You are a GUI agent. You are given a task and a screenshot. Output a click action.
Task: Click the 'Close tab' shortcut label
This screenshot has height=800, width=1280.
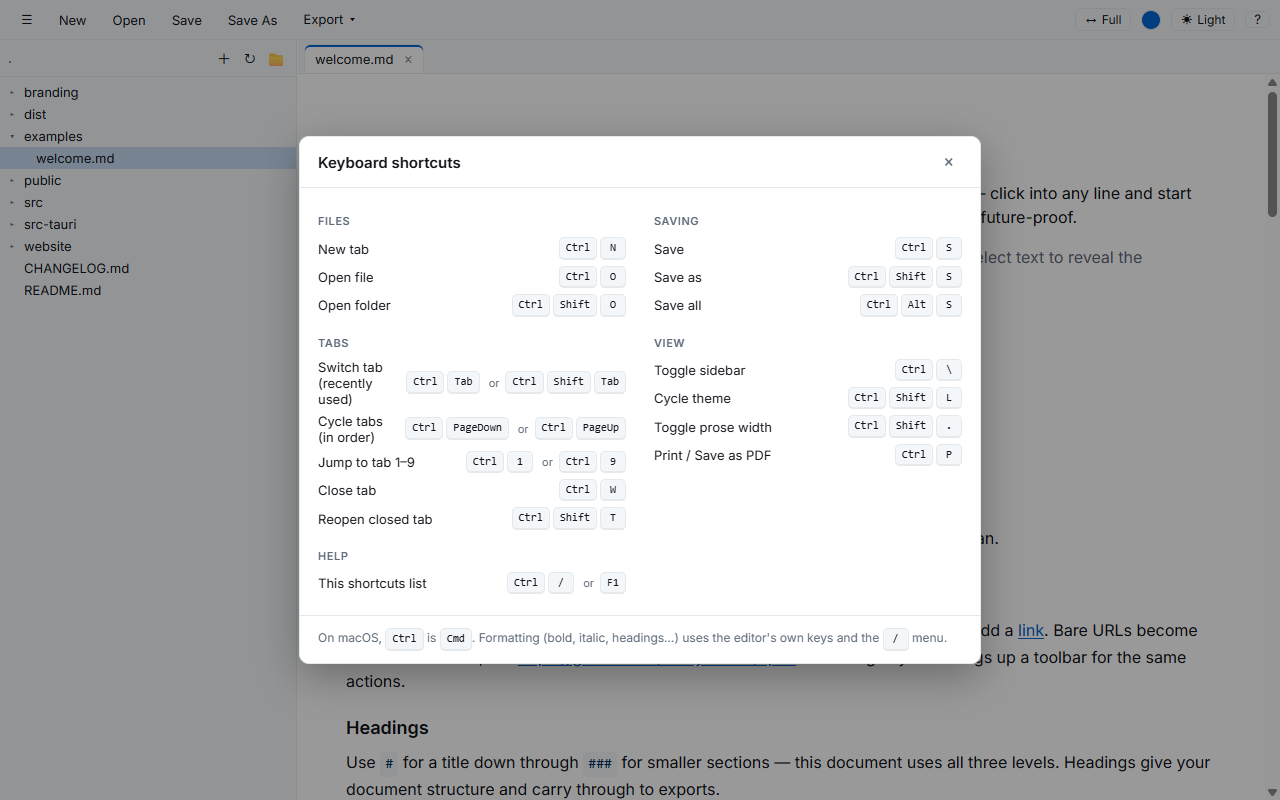coord(347,490)
